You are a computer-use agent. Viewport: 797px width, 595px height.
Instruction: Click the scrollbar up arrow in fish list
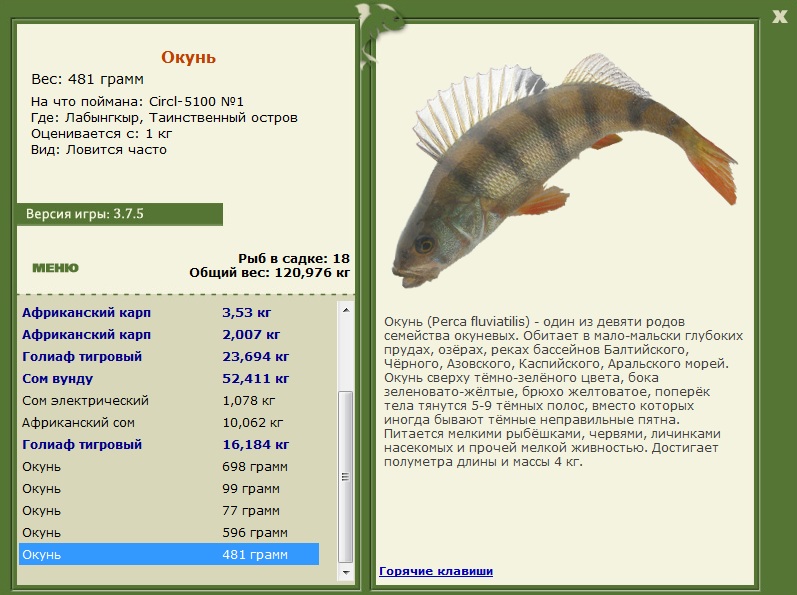pyautogui.click(x=346, y=310)
